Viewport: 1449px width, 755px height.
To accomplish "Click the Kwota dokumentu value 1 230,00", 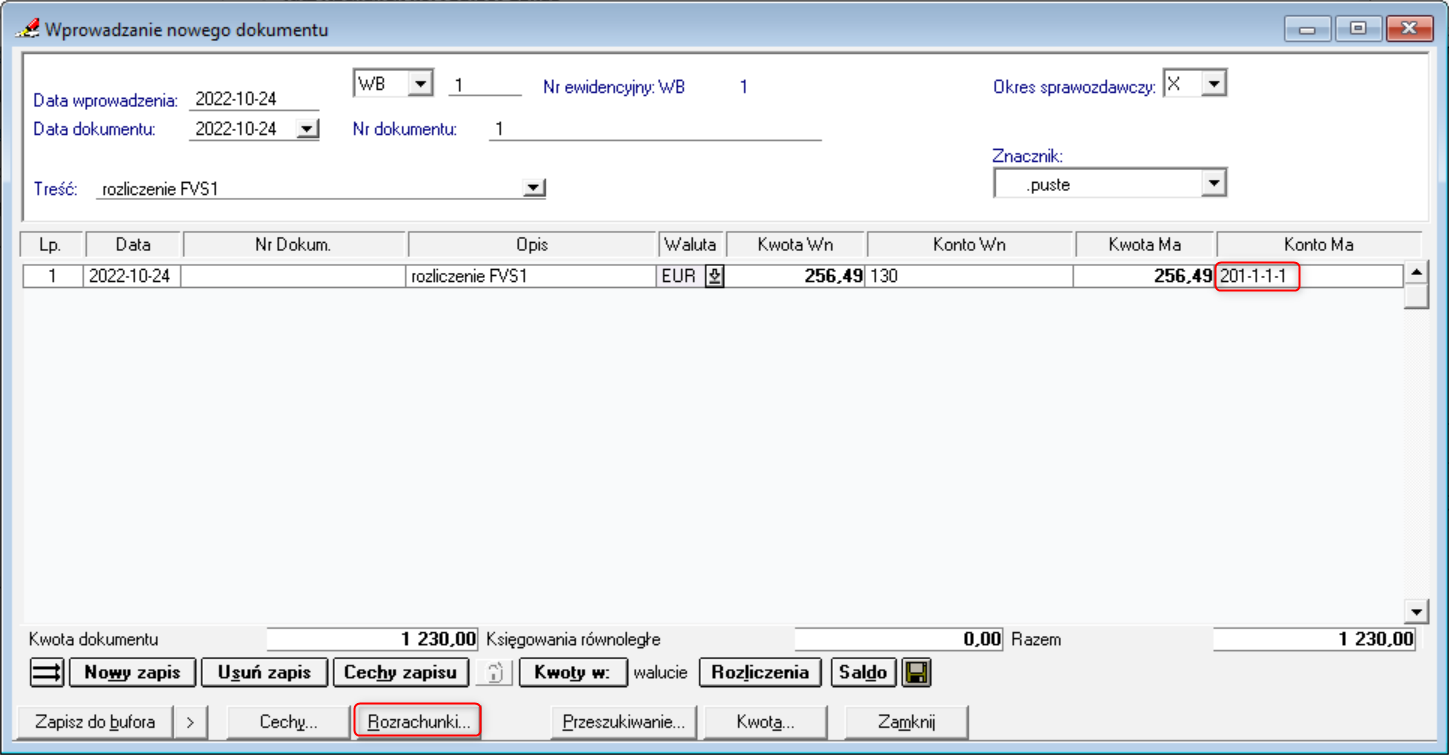I will [x=373, y=639].
